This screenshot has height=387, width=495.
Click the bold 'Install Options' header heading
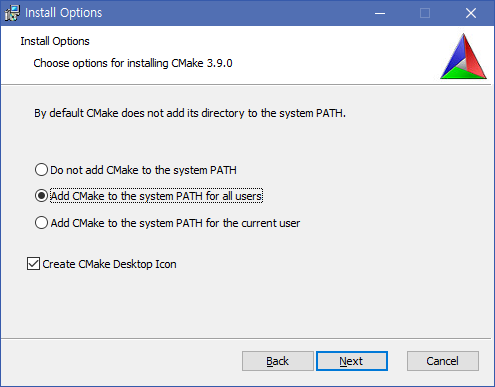[55, 41]
